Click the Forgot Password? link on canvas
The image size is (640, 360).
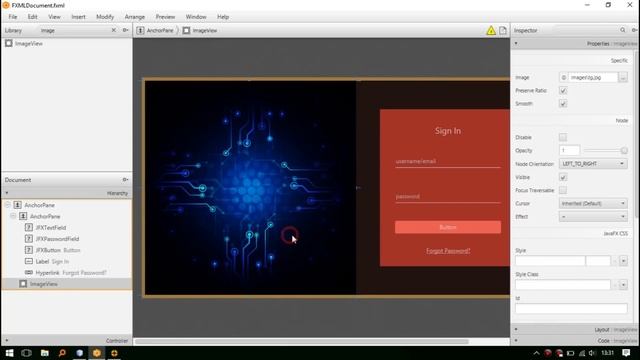448,251
